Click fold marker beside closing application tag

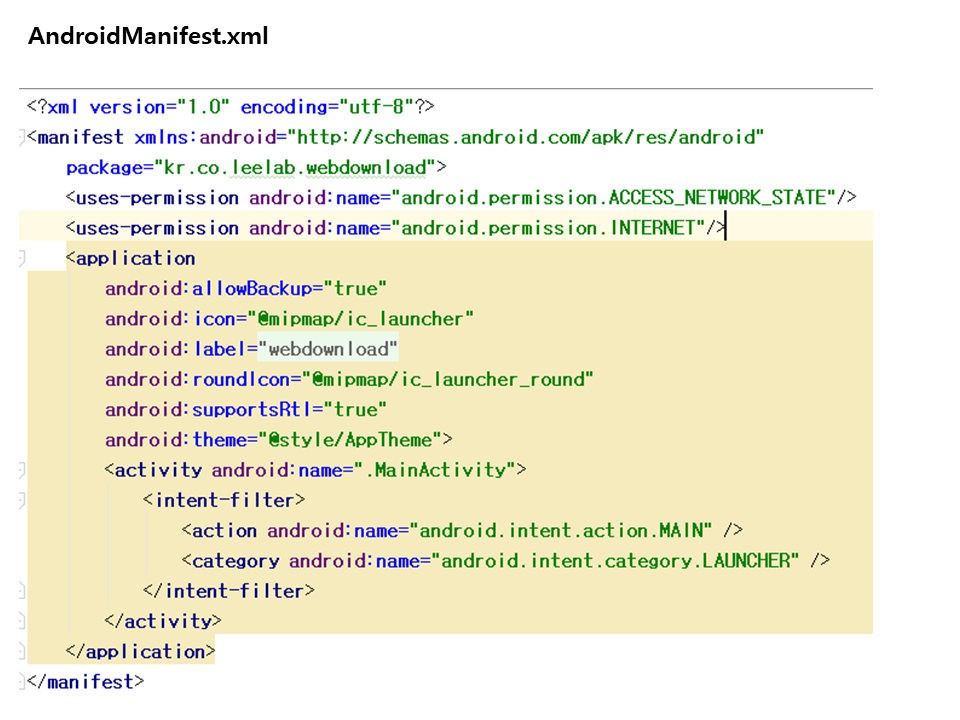pyautogui.click(x=23, y=652)
